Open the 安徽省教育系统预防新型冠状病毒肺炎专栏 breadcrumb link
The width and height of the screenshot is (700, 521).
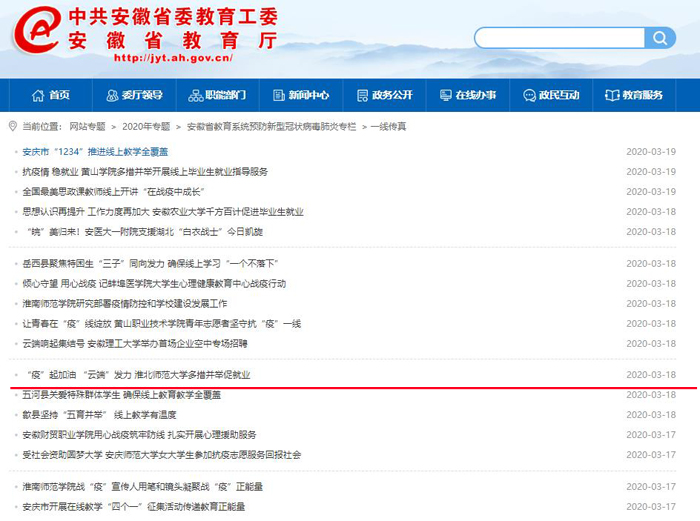(x=270, y=127)
